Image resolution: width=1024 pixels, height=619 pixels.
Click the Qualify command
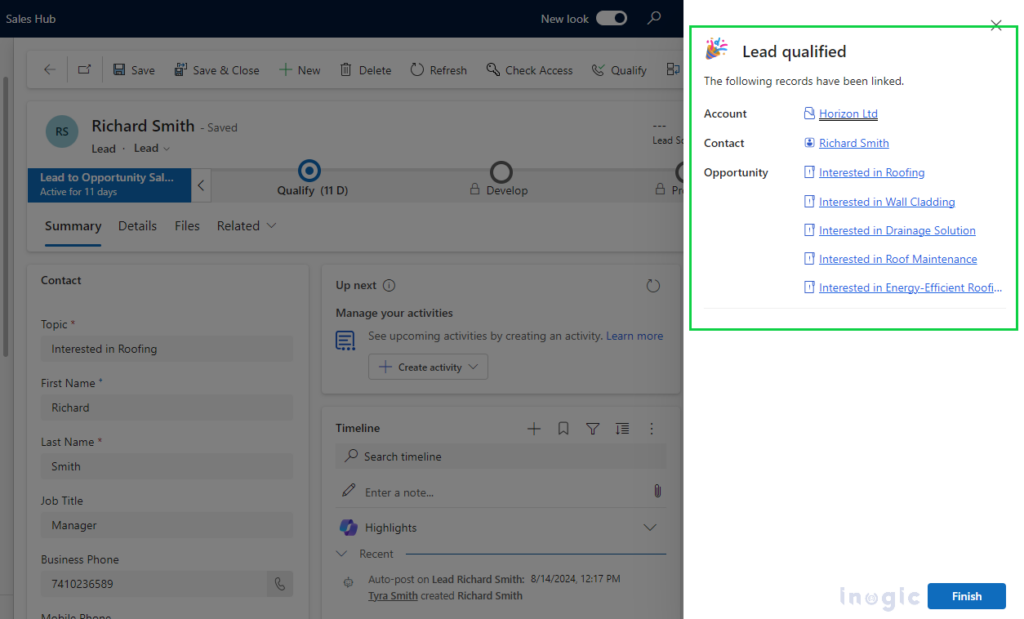[x=618, y=70]
